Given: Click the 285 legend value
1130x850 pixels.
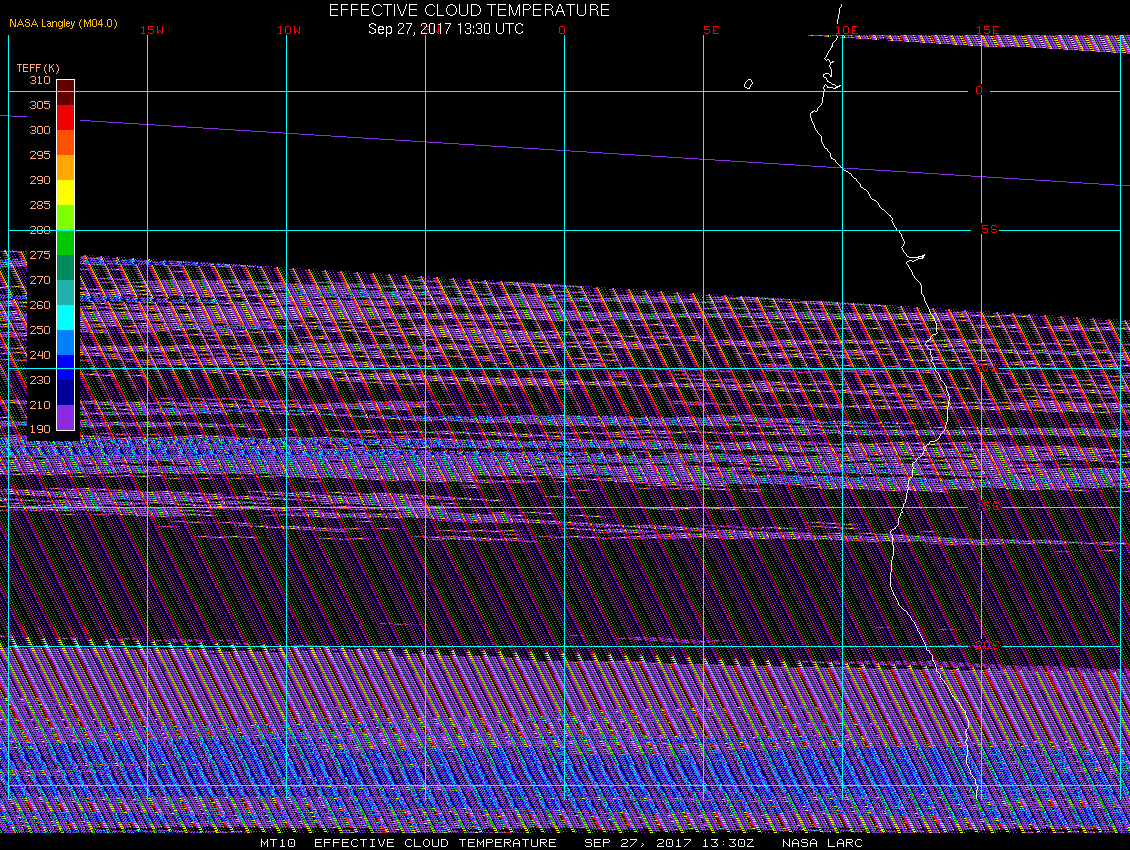Looking at the screenshot, I should tap(40, 205).
